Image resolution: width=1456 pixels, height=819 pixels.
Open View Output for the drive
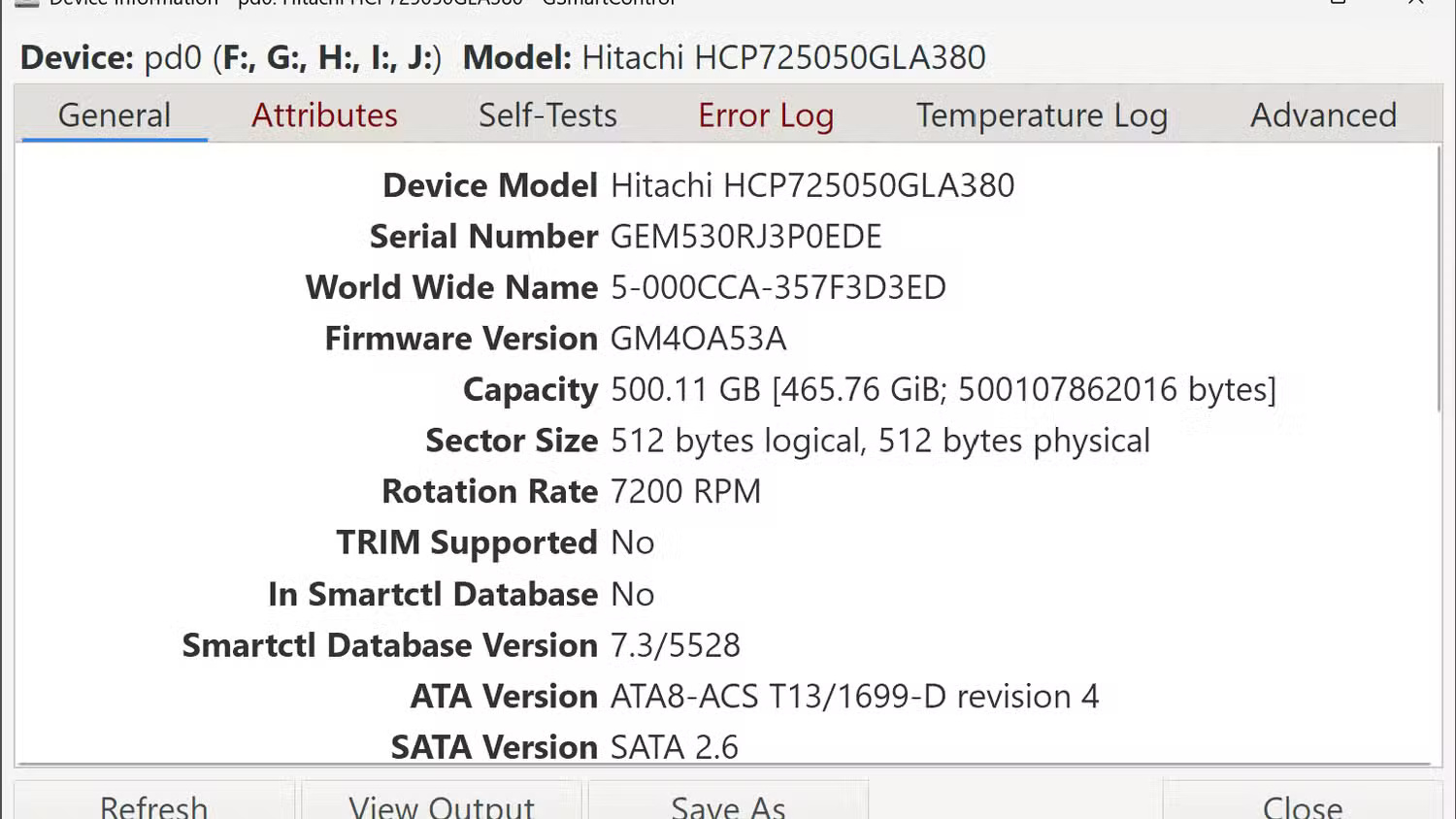point(441,805)
